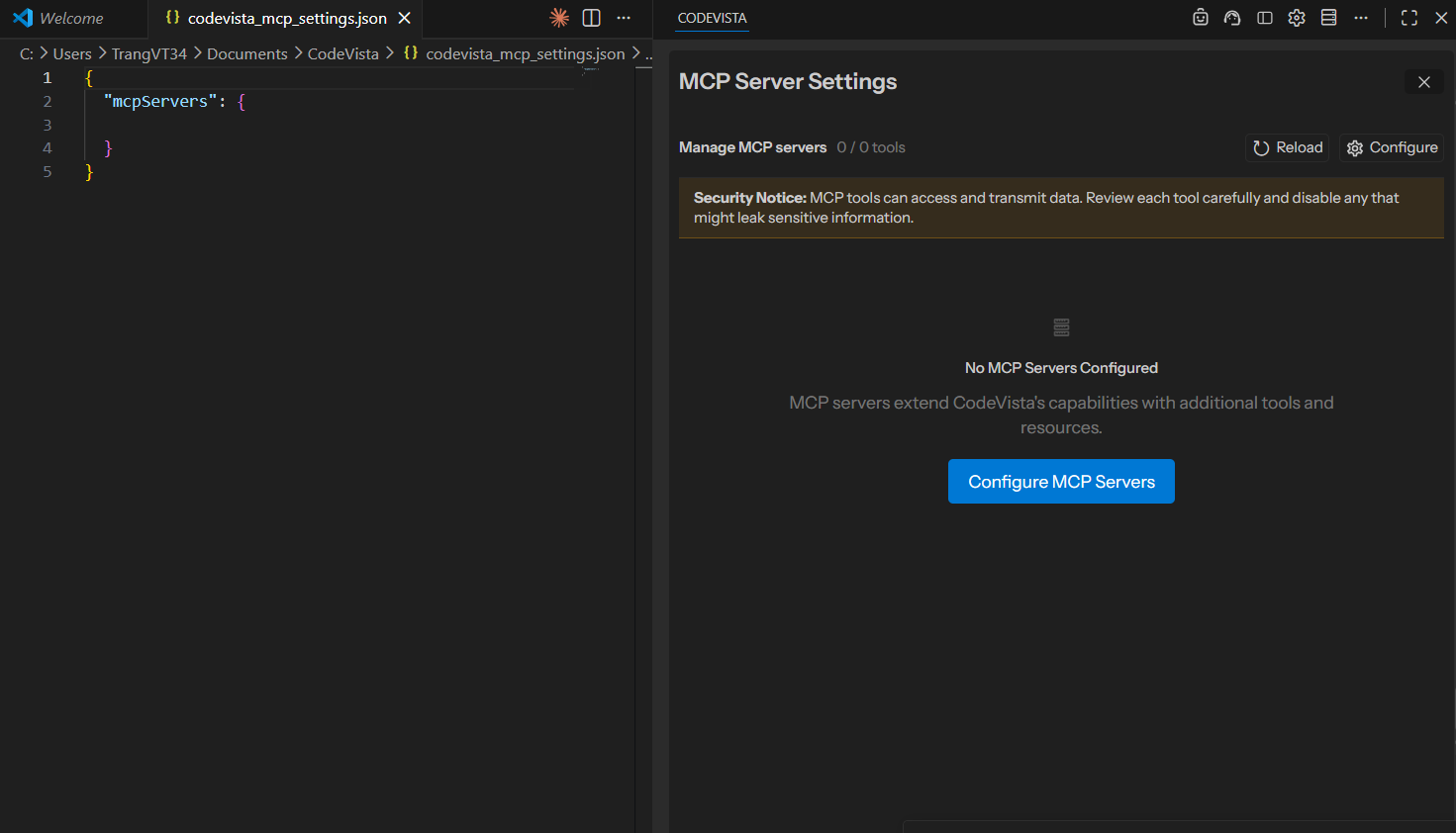The image size is (1456, 833).
Task: Maximize the CodeVista panel with the fullscreen icon
Action: click(x=1409, y=18)
